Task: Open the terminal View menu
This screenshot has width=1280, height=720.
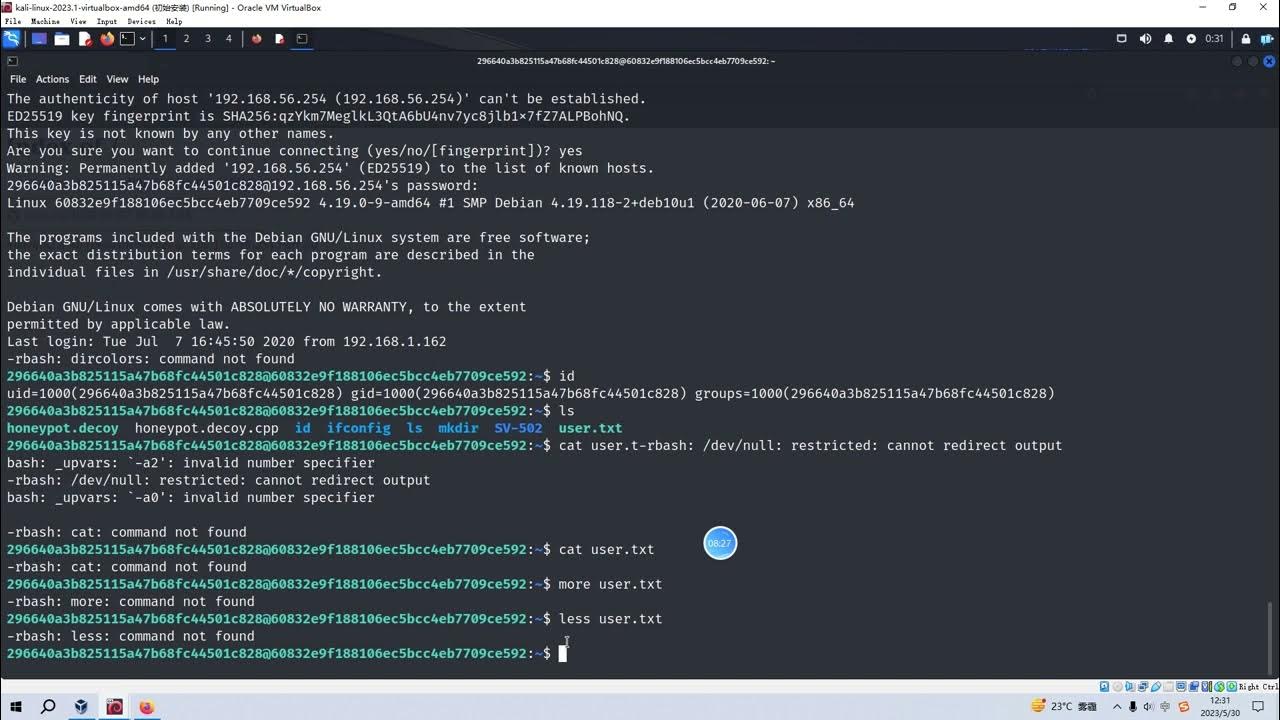Action: [117, 79]
